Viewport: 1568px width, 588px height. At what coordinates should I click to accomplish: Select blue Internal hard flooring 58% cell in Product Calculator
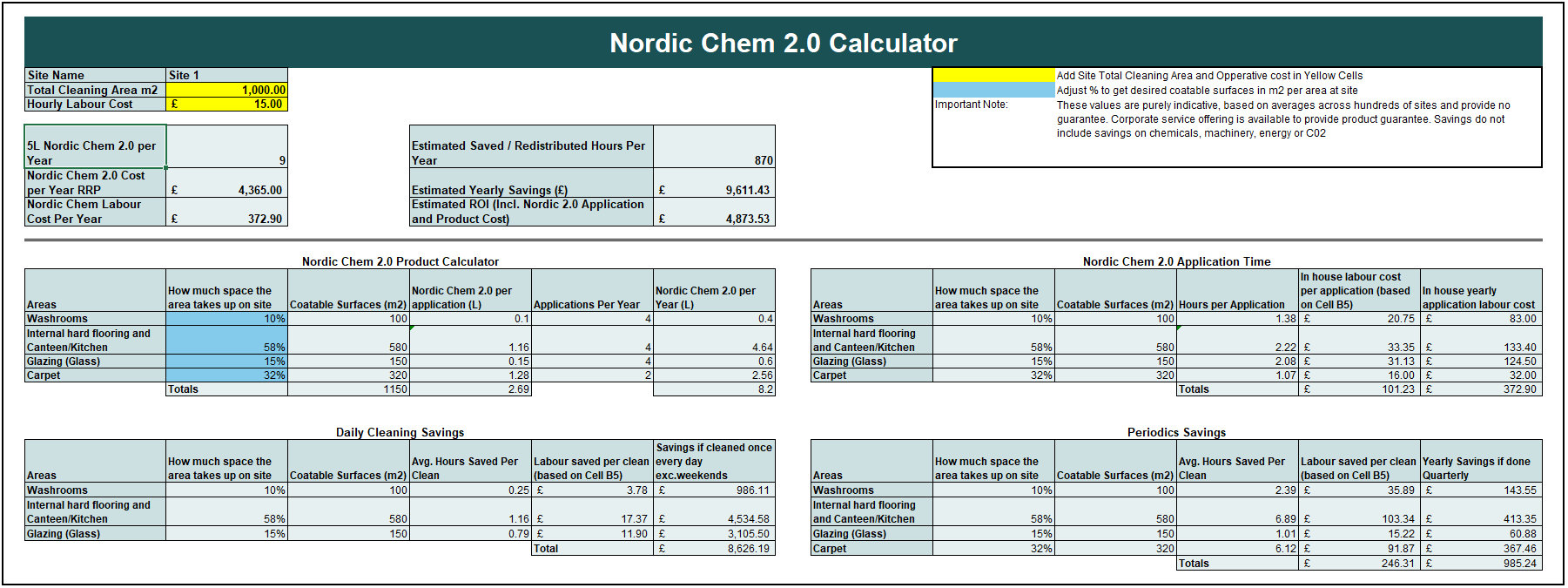[x=226, y=340]
